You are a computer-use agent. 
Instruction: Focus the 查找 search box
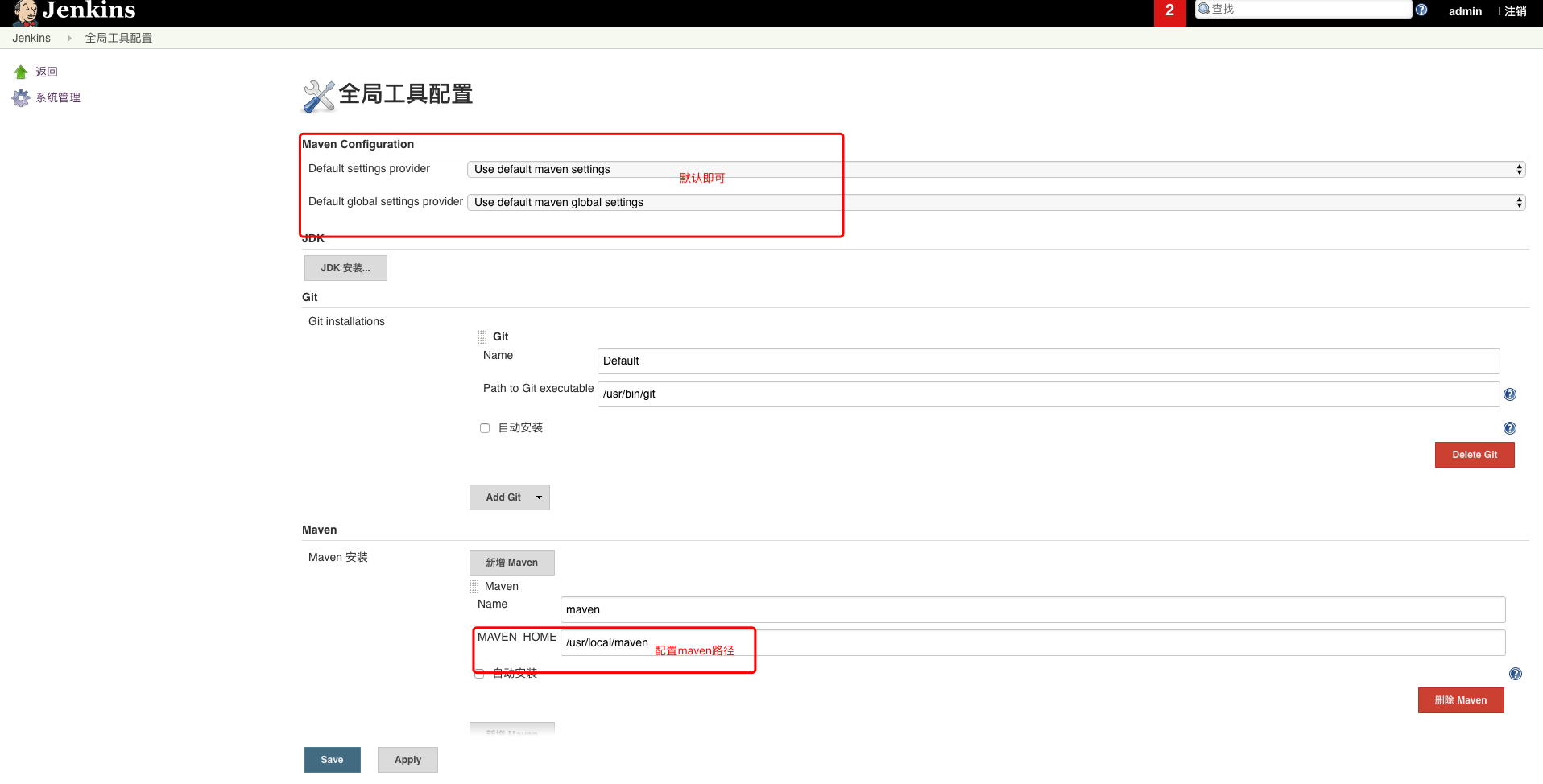[1303, 9]
